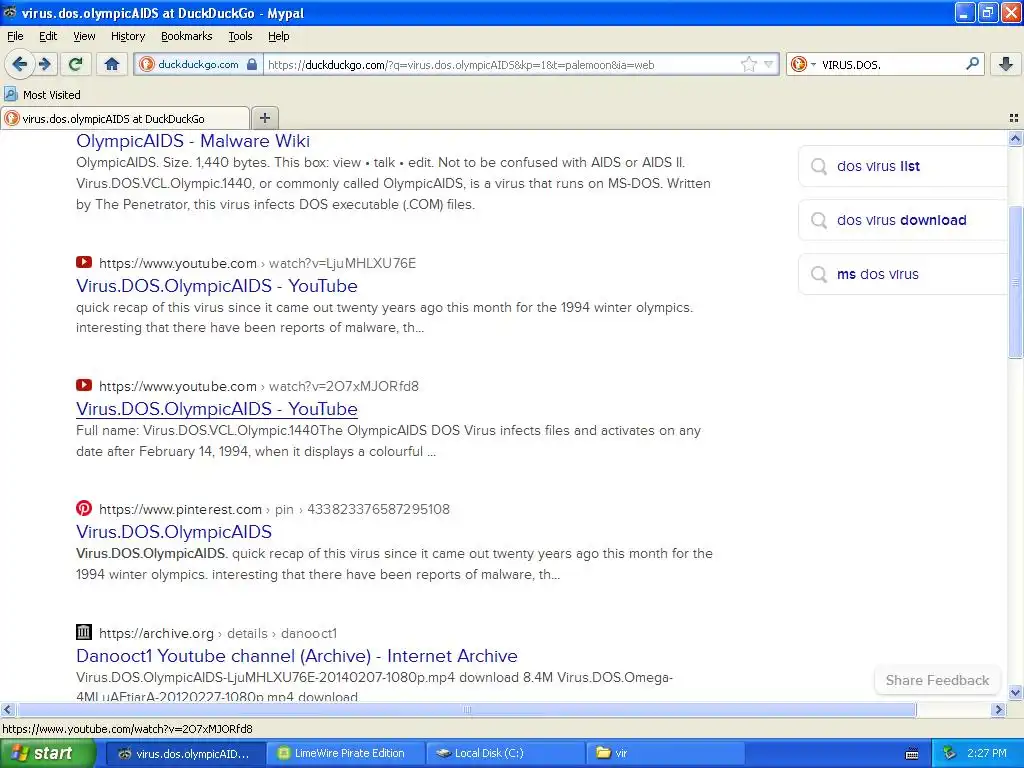The image size is (1024, 768).
Task: Click YouTube favicon beside watch?v=LjuMHLXU76E
Action: pyautogui.click(x=84, y=263)
